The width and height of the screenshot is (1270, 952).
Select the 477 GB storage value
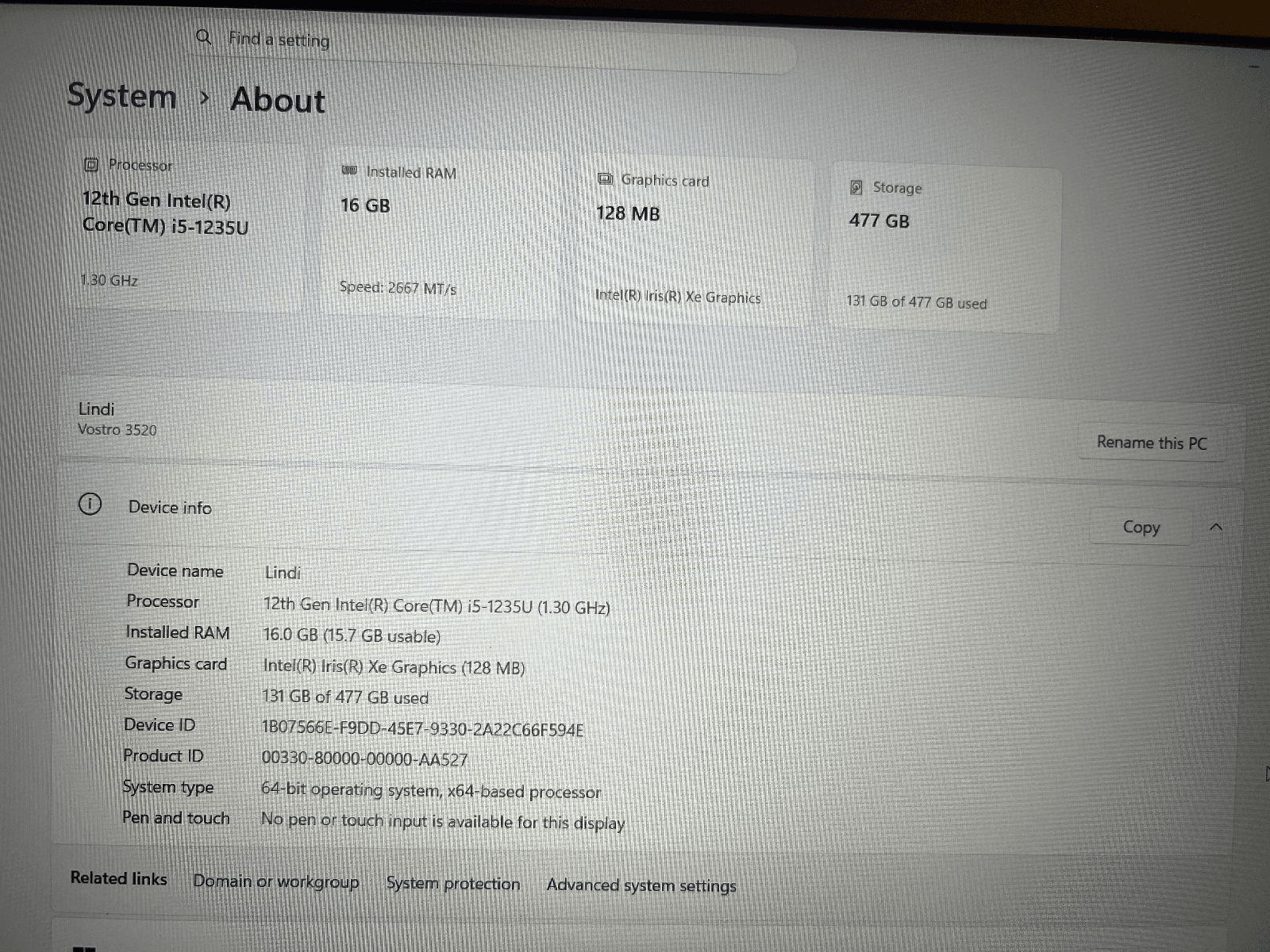(x=879, y=221)
